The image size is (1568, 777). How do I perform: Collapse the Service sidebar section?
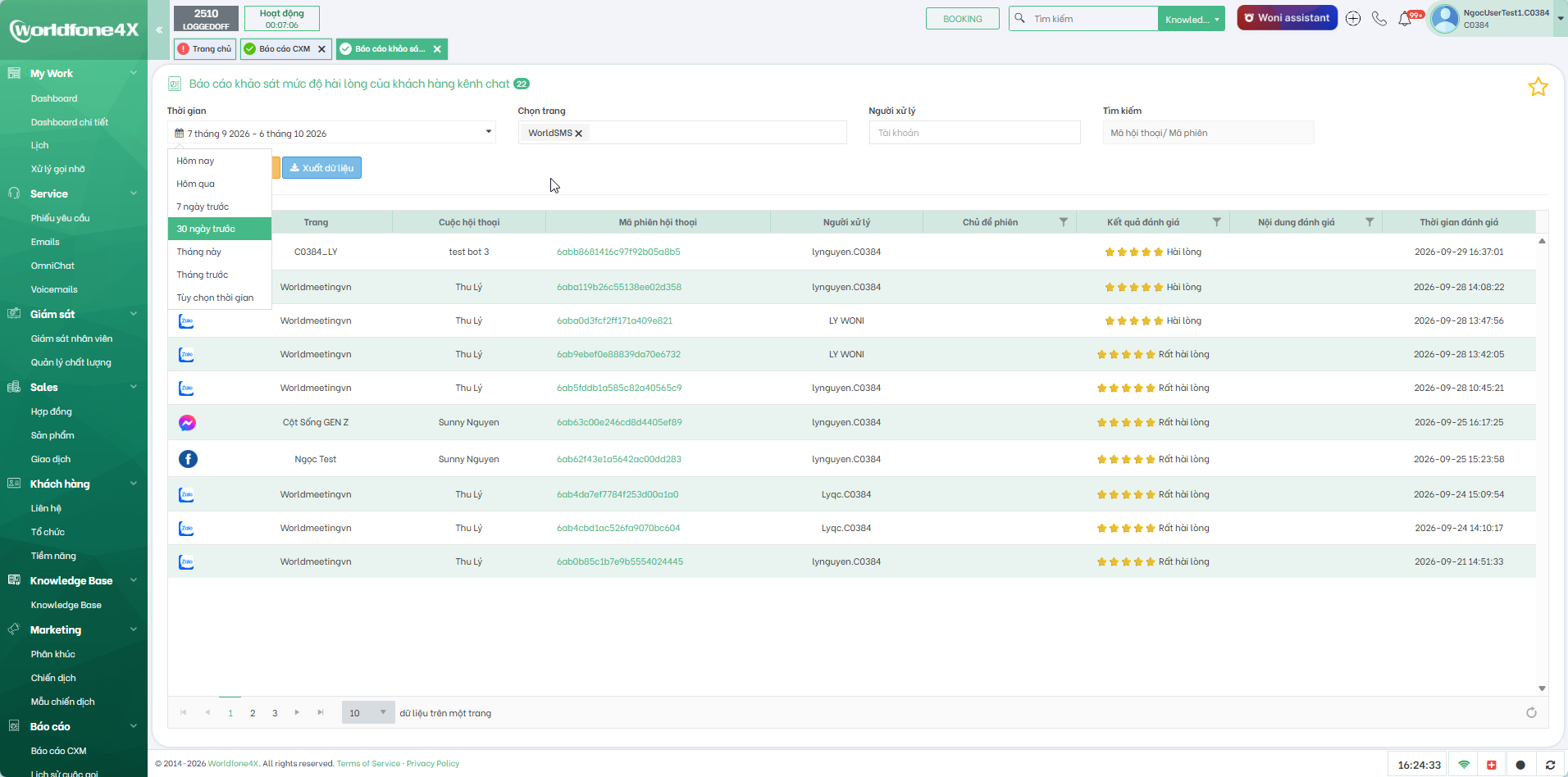click(x=133, y=193)
